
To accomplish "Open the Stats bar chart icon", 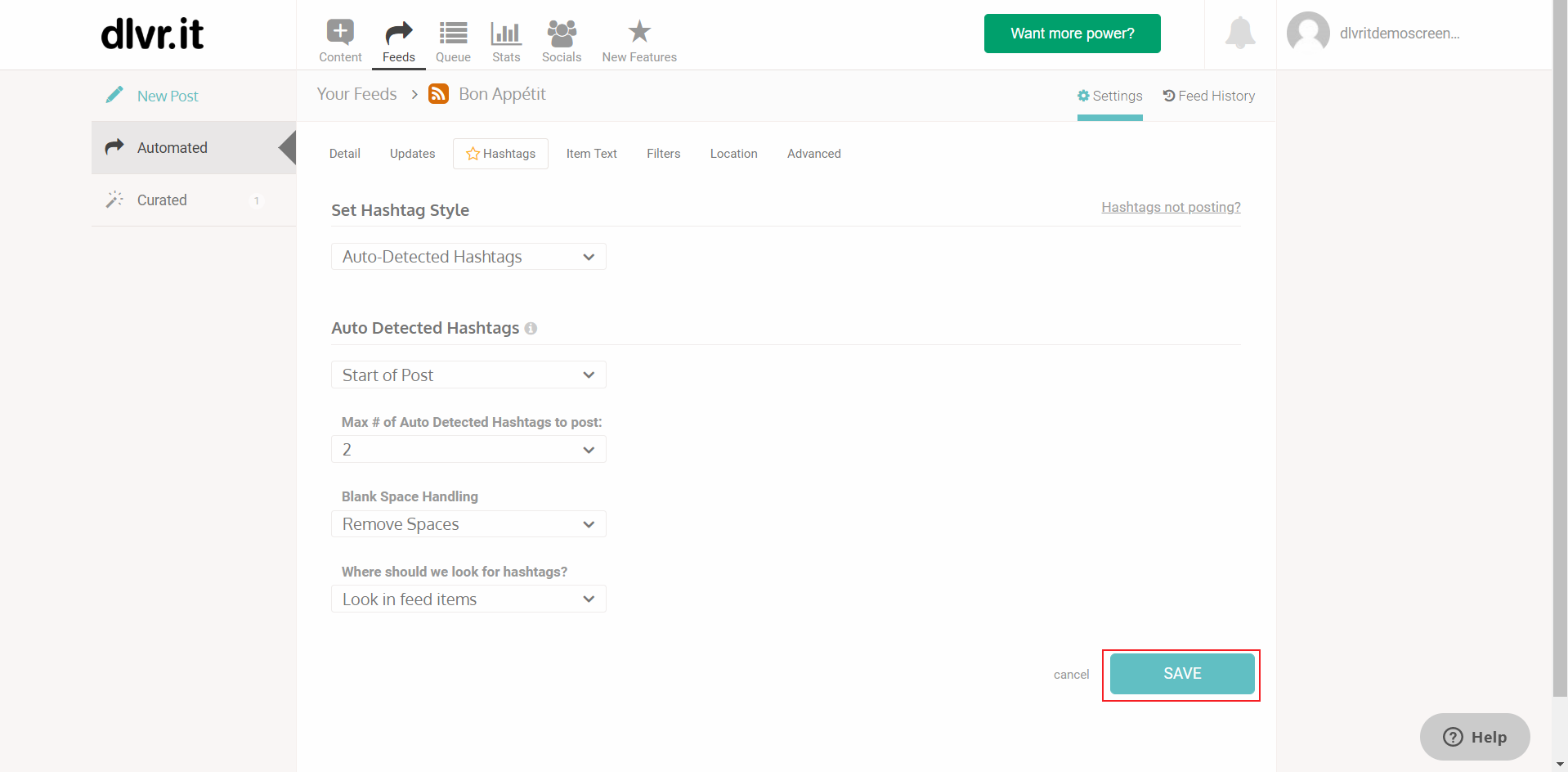I will (x=506, y=33).
